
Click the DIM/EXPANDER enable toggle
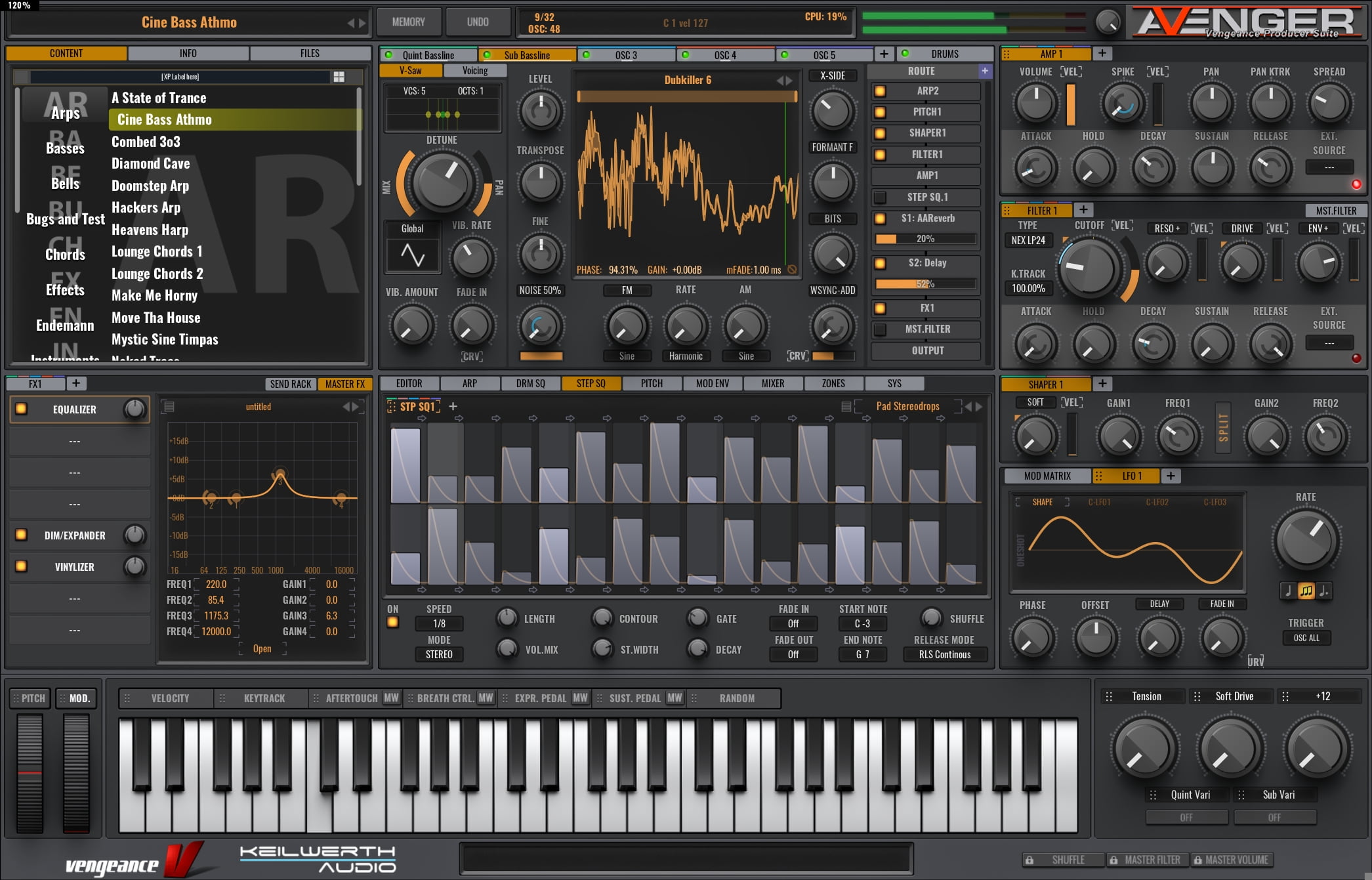tap(18, 533)
